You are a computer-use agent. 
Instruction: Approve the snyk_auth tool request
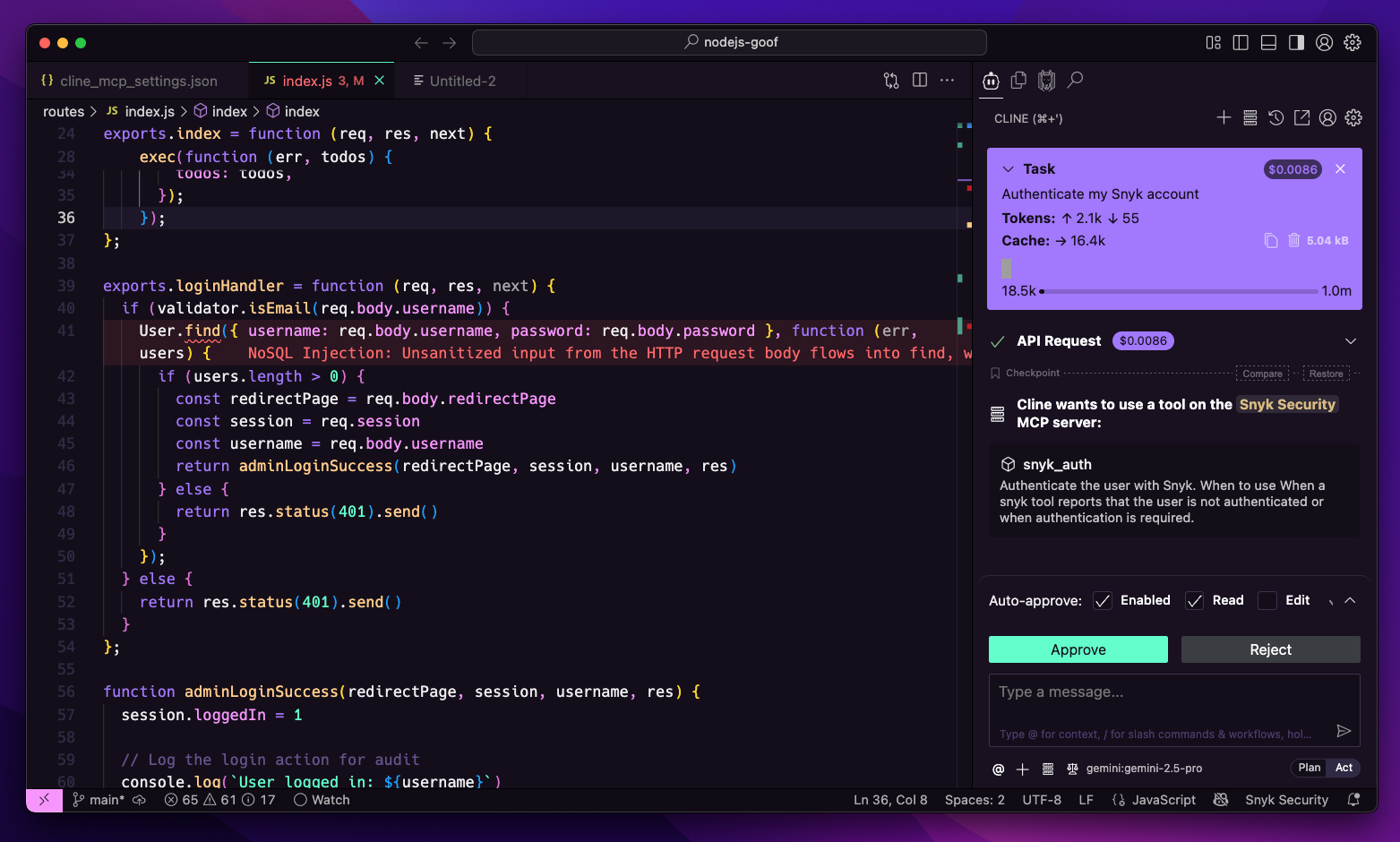click(x=1078, y=649)
